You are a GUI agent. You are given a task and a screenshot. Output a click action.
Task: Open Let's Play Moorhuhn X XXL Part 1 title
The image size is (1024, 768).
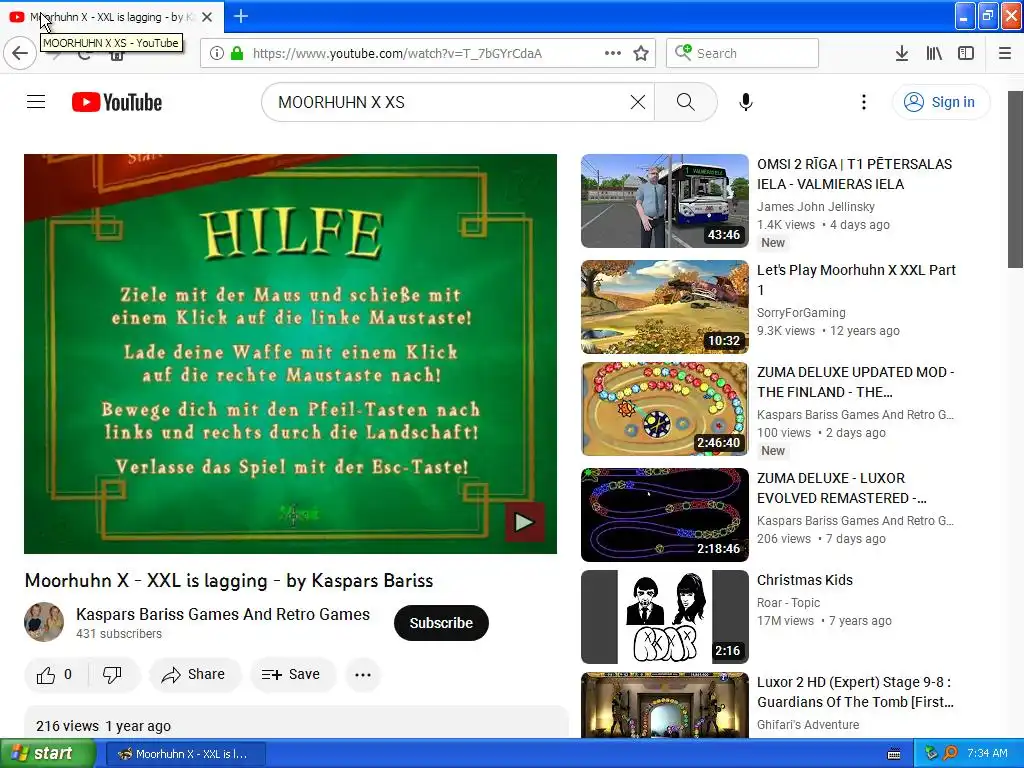pos(856,280)
